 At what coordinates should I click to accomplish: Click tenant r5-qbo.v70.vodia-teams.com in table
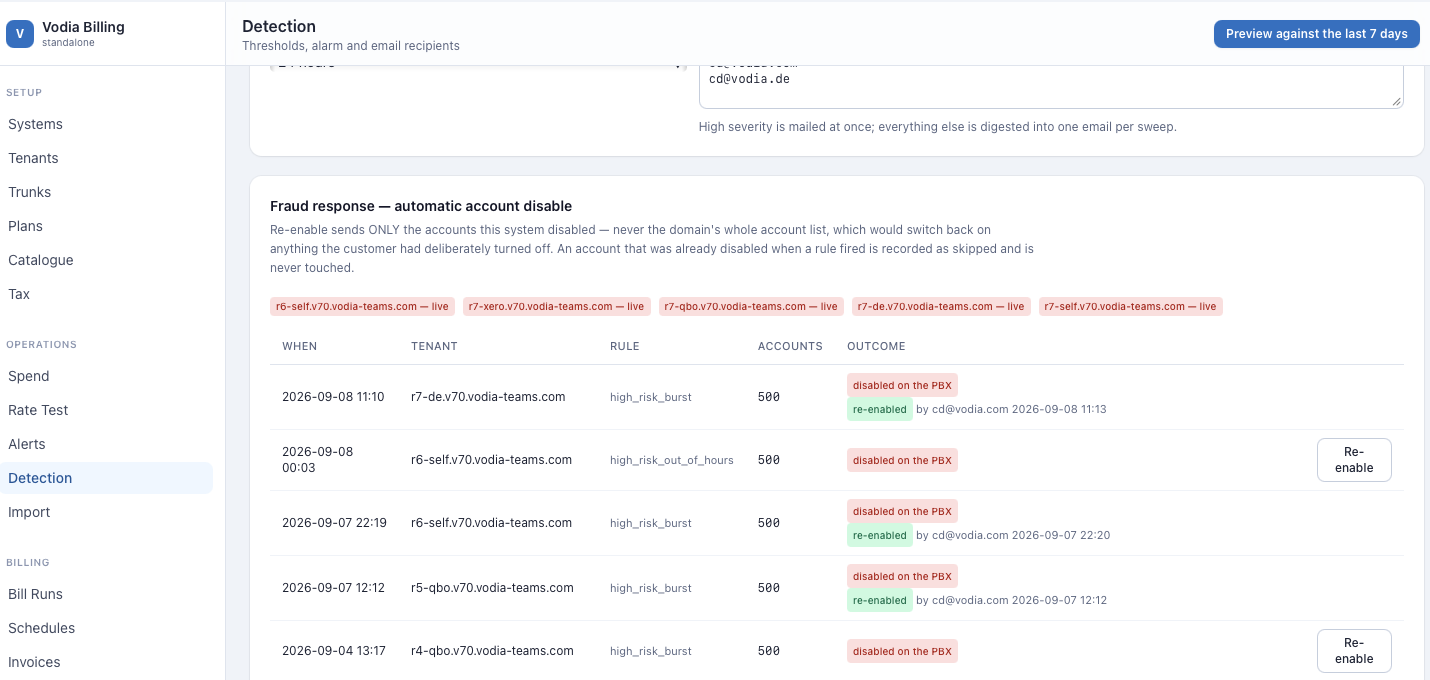coord(492,588)
